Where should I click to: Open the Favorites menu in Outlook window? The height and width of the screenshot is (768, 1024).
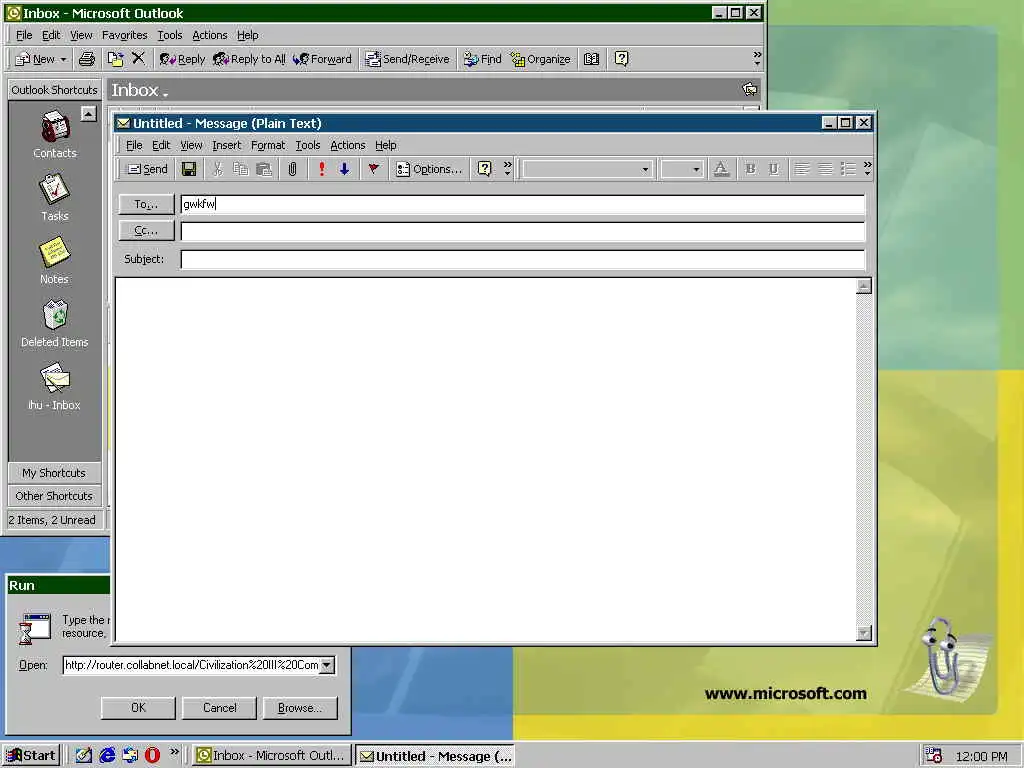[x=125, y=35]
